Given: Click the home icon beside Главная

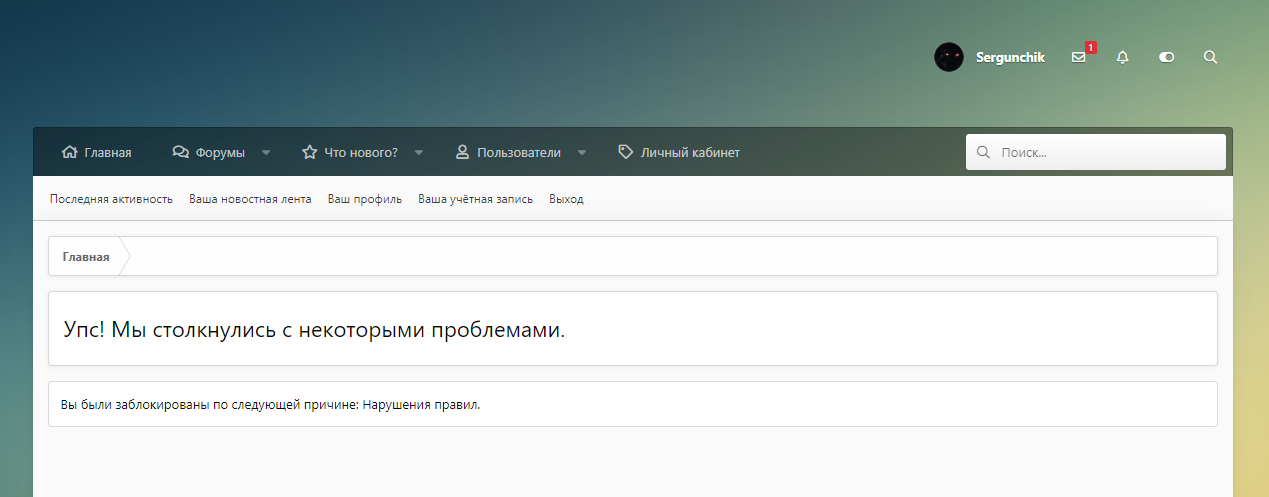Looking at the screenshot, I should [69, 153].
